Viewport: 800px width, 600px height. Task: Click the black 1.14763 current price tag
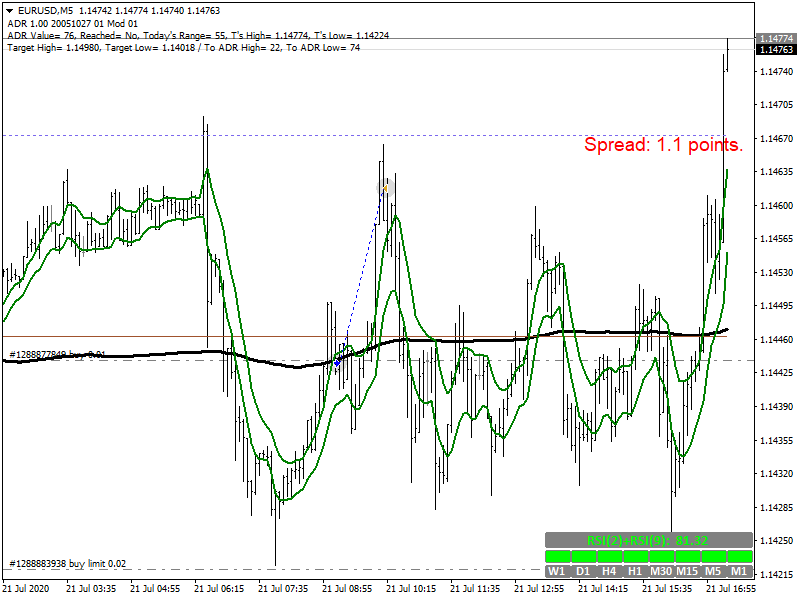(776, 49)
